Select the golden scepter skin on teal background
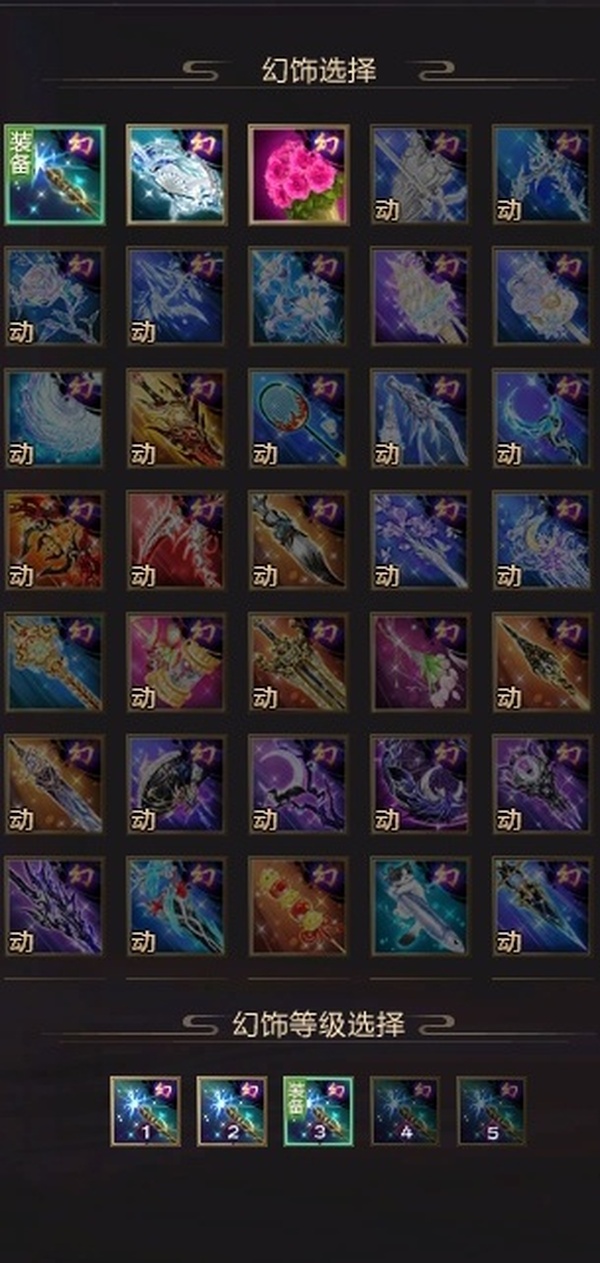 point(55,662)
